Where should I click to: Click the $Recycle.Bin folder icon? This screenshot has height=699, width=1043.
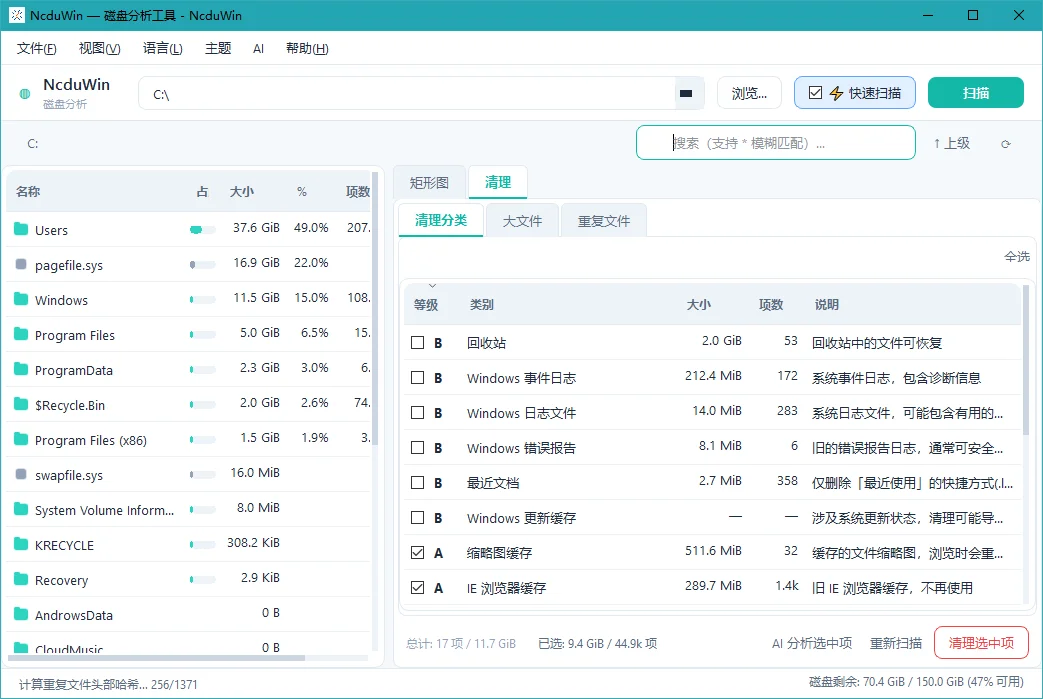tap(21, 404)
